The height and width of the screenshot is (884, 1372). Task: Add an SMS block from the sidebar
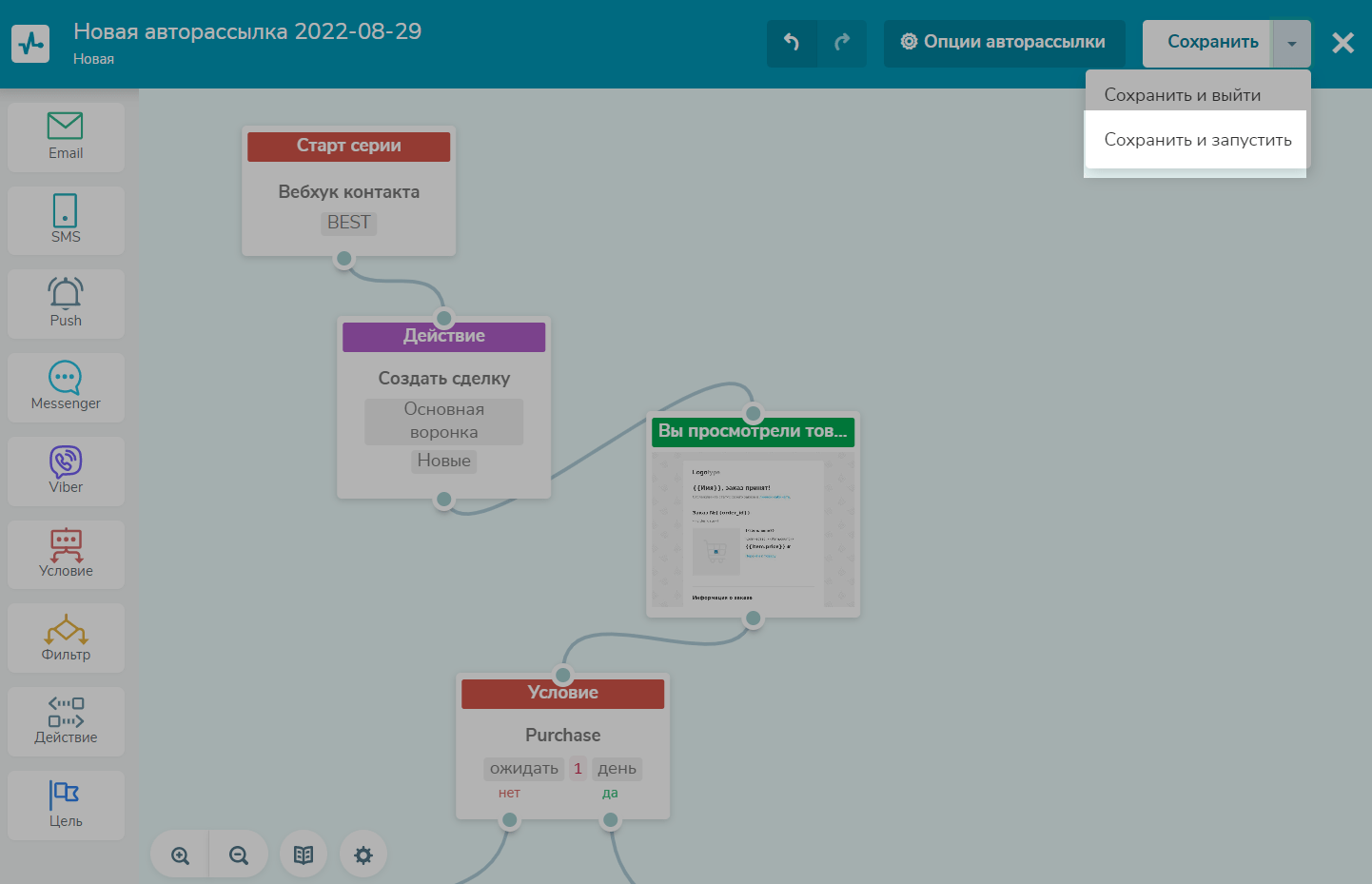pyautogui.click(x=66, y=221)
